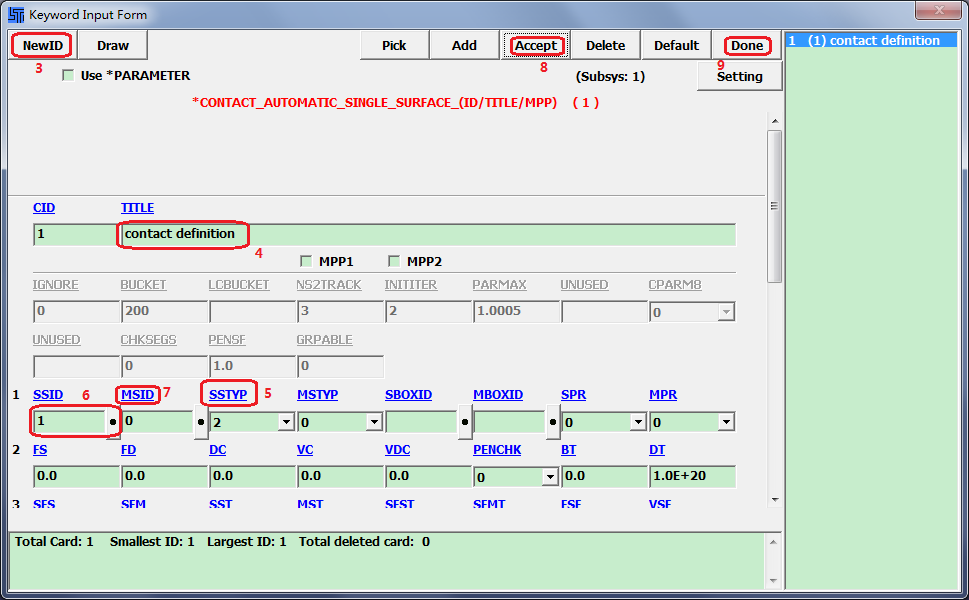Viewport: 969px width, 600px height.
Task: Click the Keyword Input Form title bar icon
Action: [x=16, y=15]
